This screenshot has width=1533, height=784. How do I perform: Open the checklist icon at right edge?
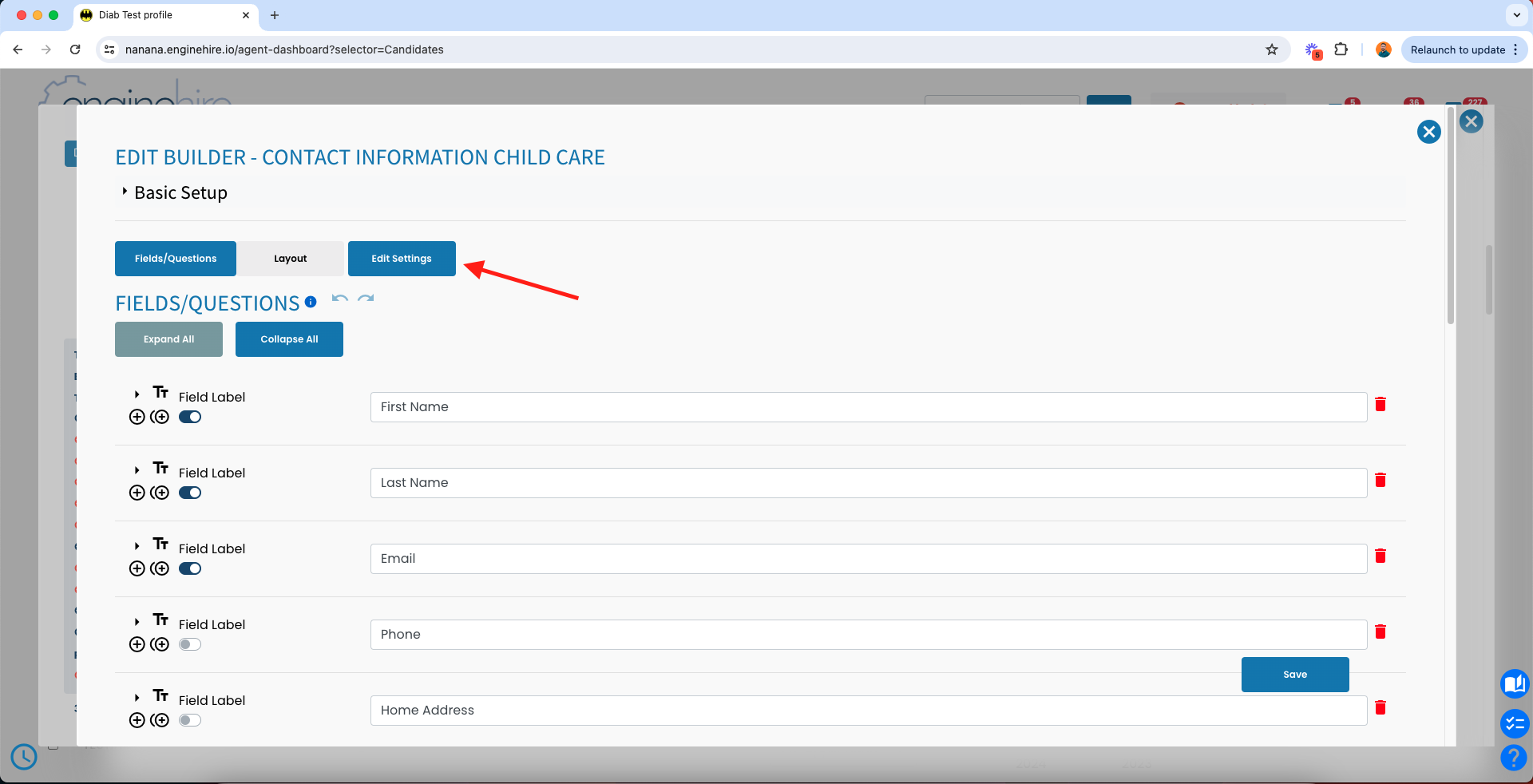tap(1514, 724)
